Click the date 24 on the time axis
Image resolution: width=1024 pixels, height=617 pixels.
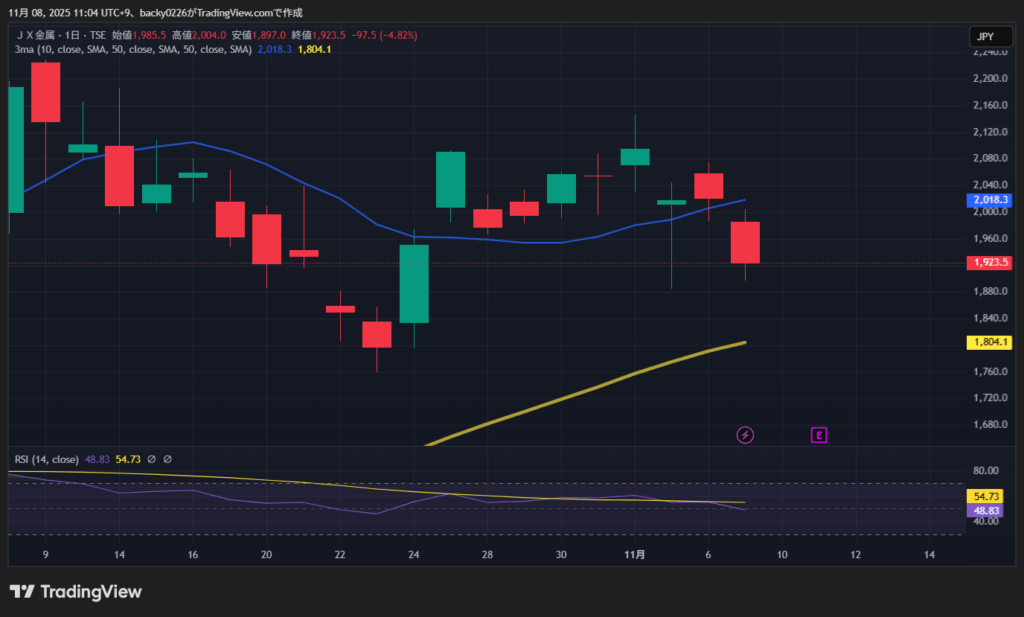coord(414,554)
